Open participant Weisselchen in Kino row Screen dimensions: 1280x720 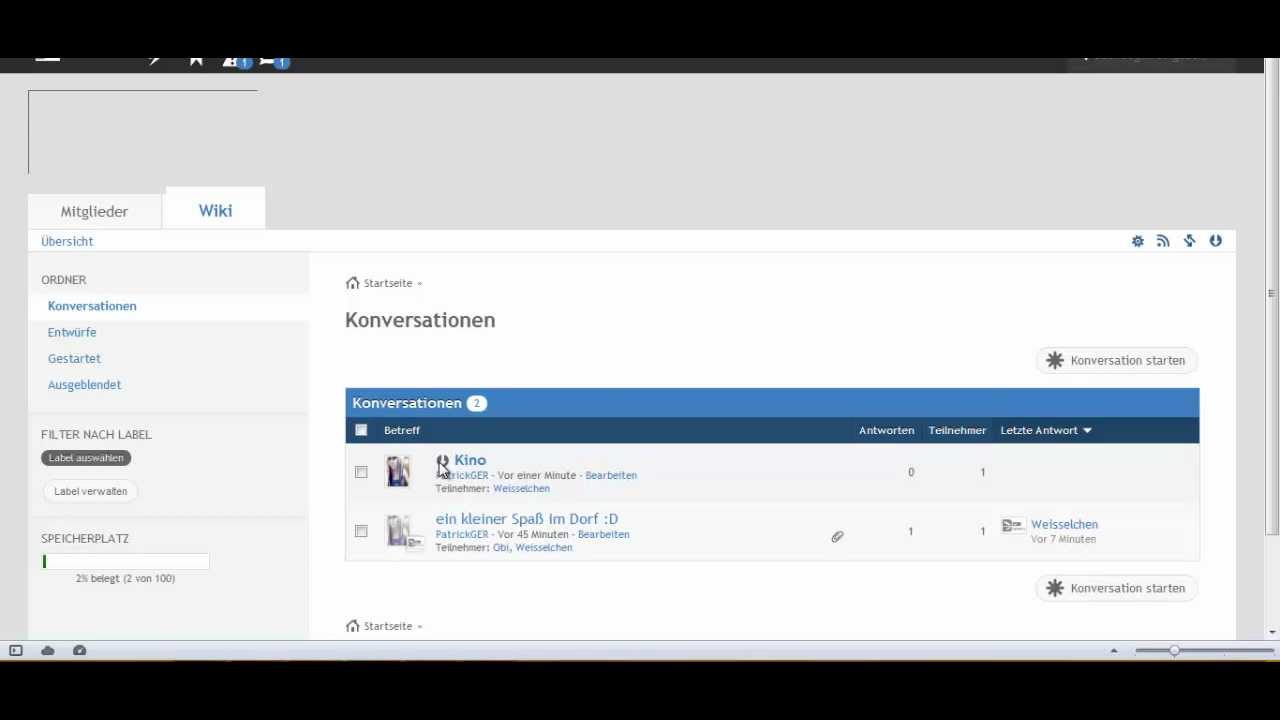tap(521, 488)
